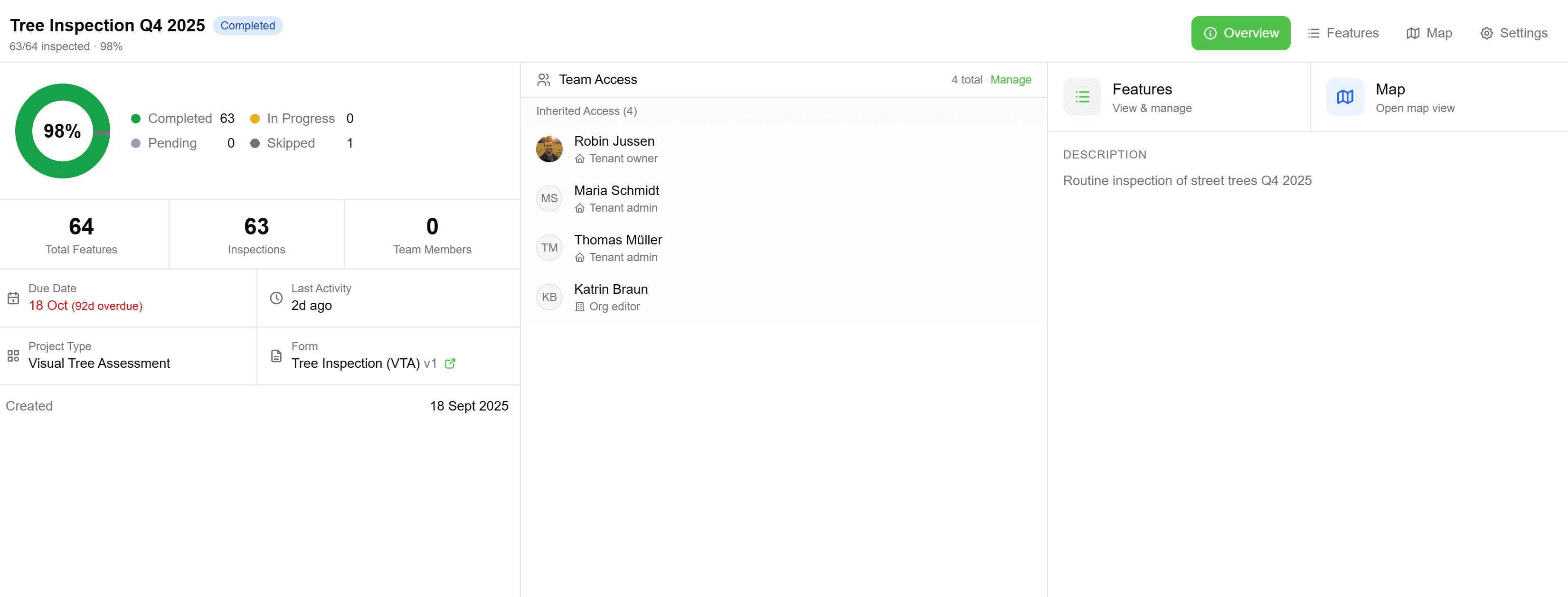1568x597 pixels.
Task: Click Robin Jussen's avatar photo
Action: (549, 149)
